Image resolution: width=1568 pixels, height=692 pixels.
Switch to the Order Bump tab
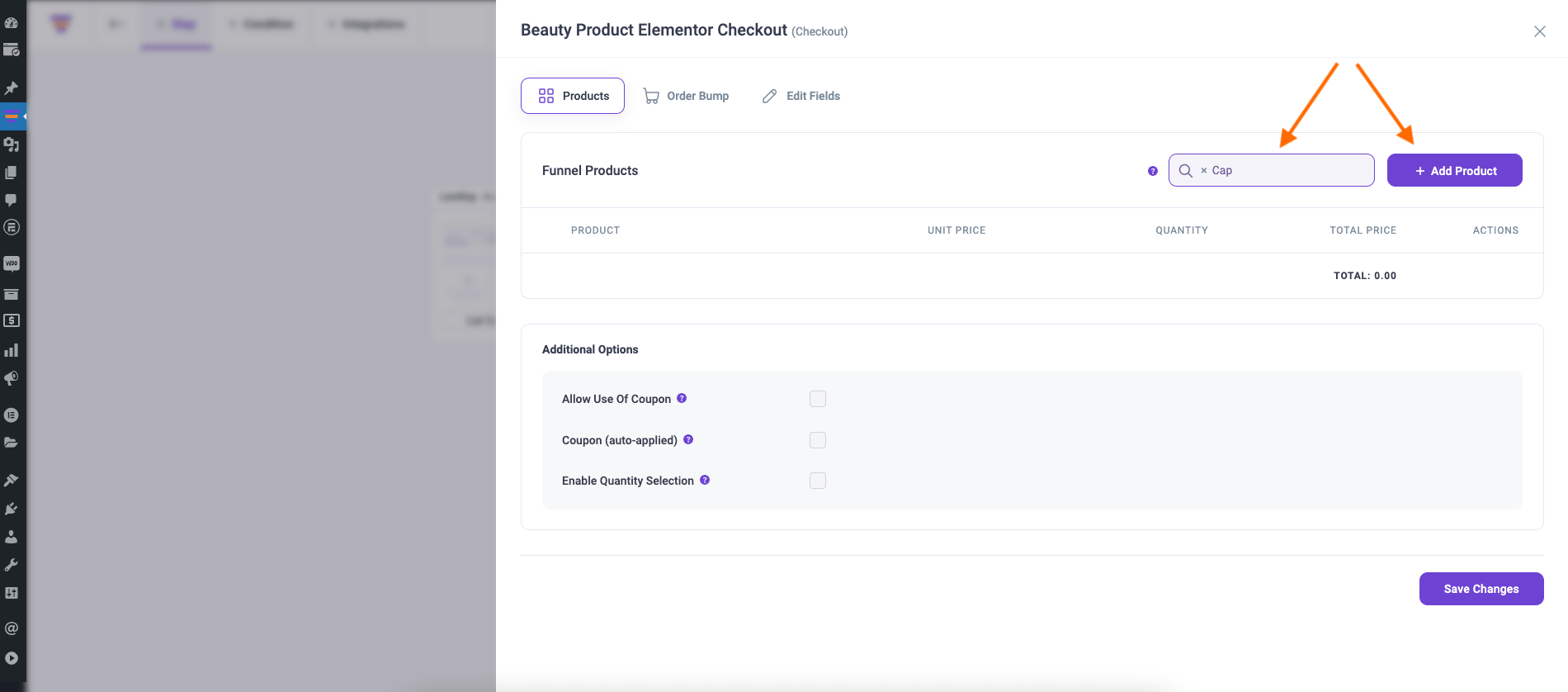[687, 96]
